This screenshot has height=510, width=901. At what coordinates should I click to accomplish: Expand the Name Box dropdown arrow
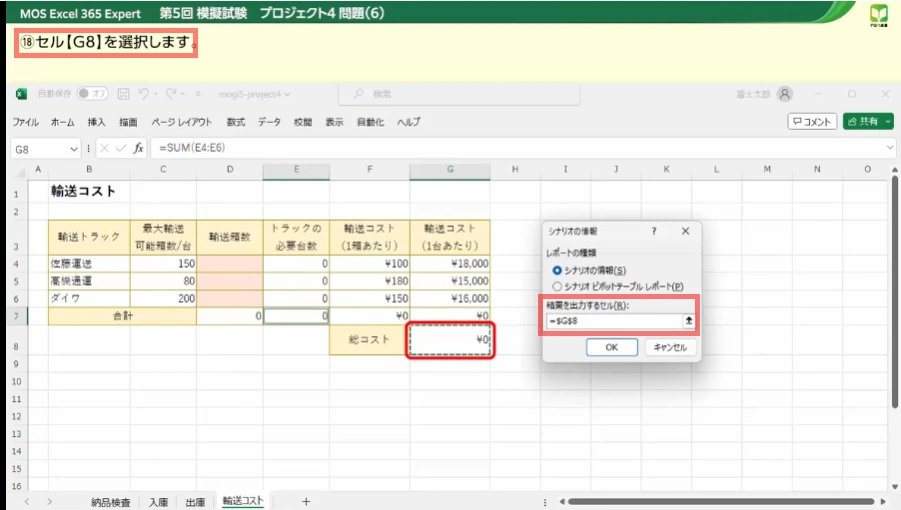(x=74, y=149)
